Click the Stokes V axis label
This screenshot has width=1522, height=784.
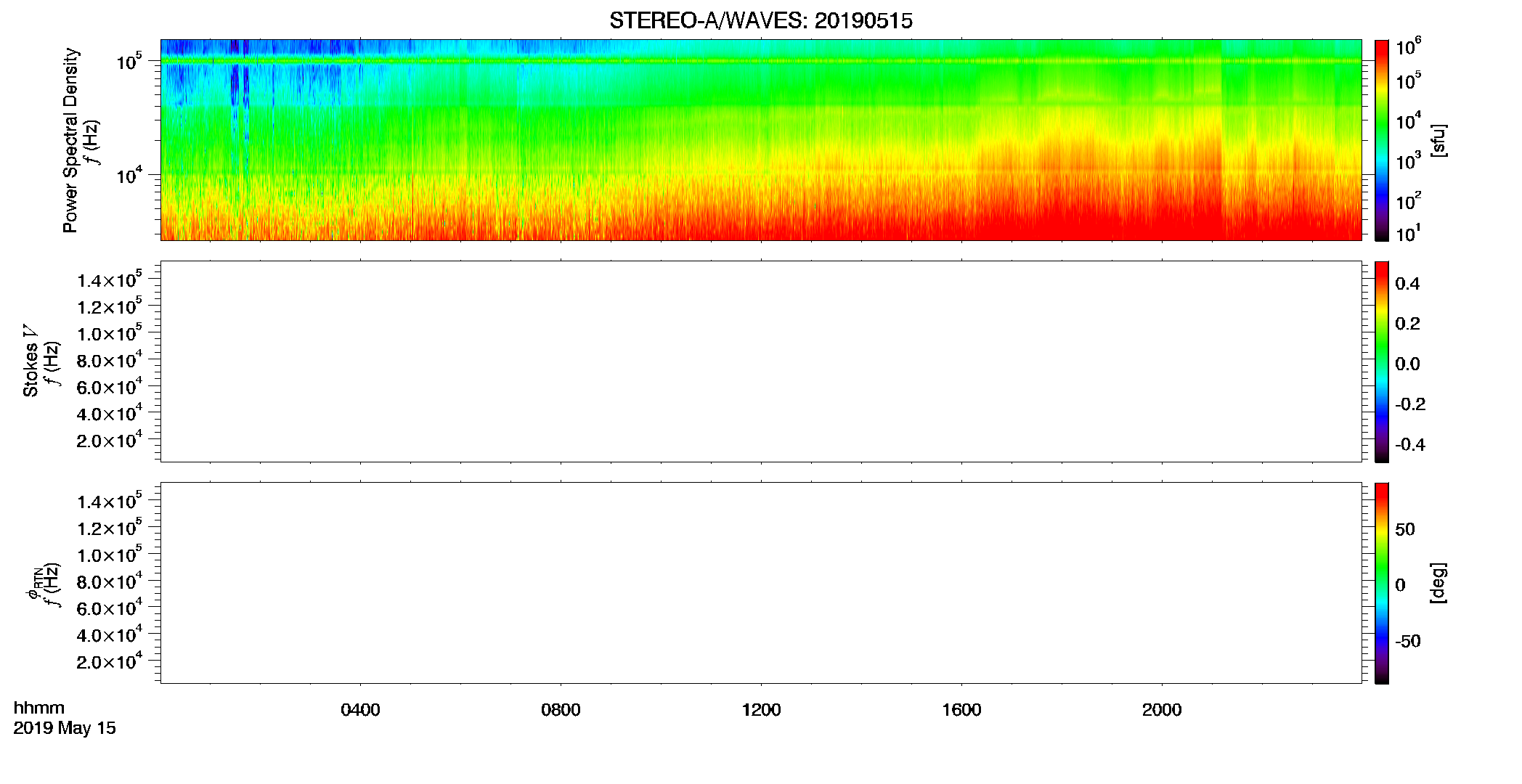tap(30, 361)
